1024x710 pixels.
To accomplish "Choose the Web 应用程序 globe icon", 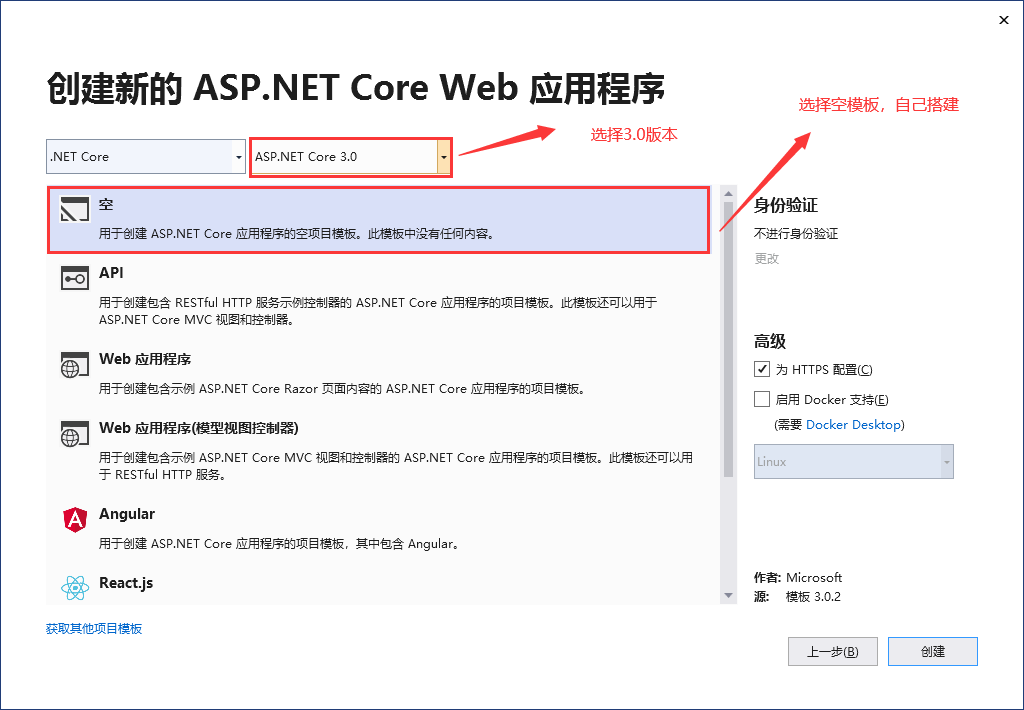I will (74, 364).
